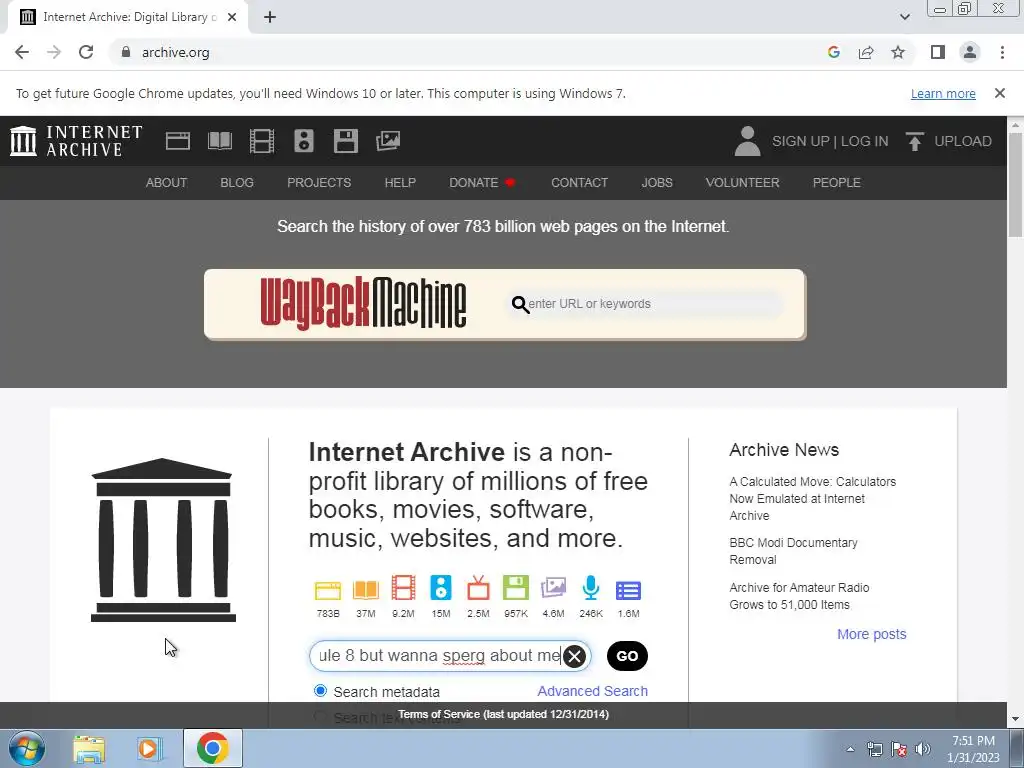The image size is (1024, 768).
Task: Open the Advanced Search link
Action: 592,691
